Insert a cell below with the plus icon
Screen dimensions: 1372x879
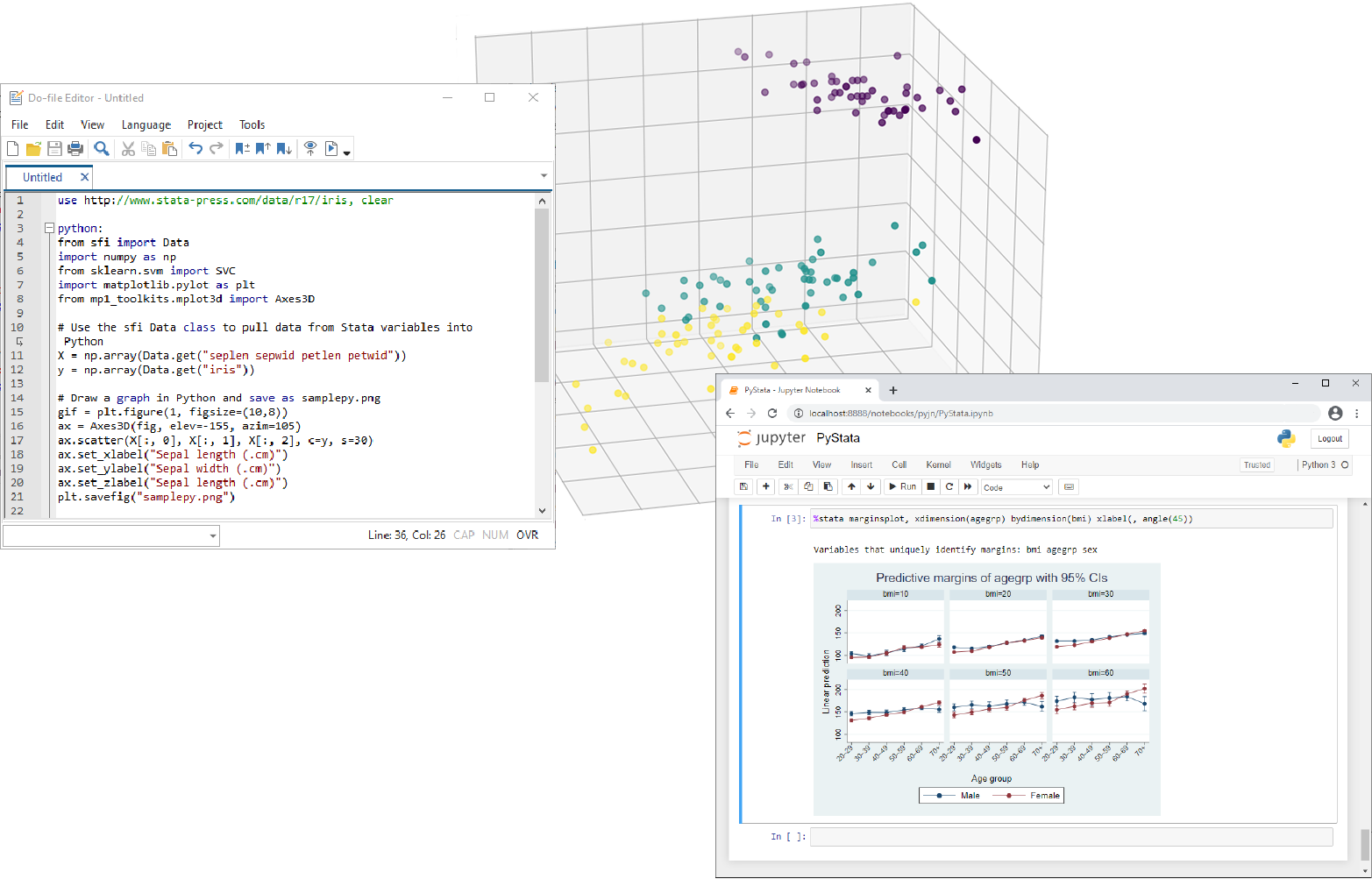tap(765, 486)
